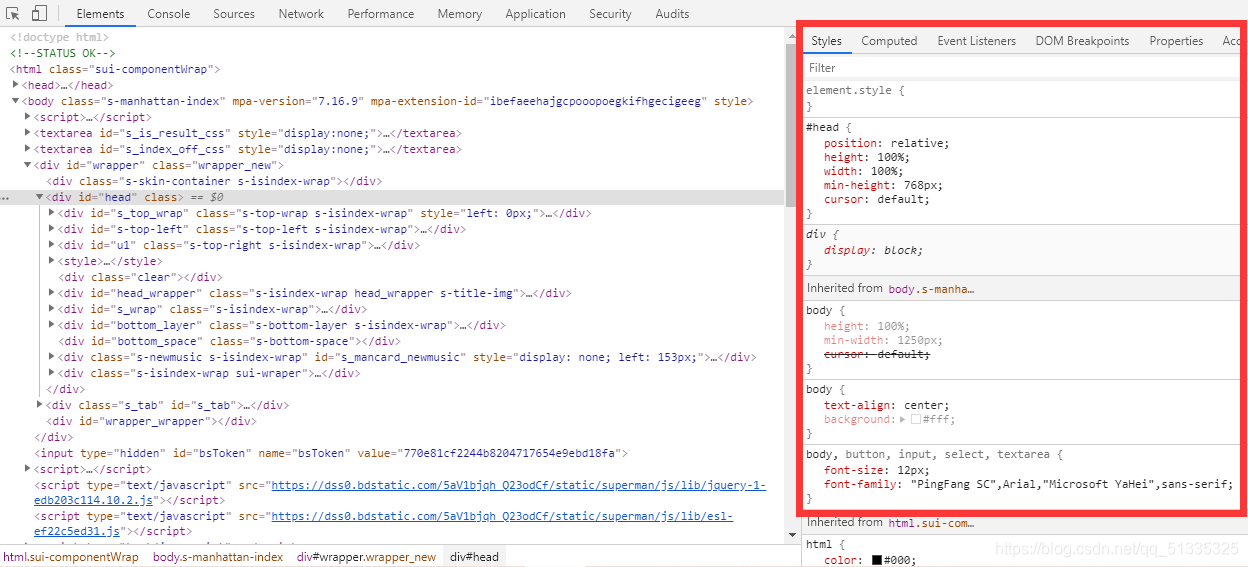Click the div#wrapper.wrapper_new breadcrumb
The image size is (1248, 567).
click(367, 557)
